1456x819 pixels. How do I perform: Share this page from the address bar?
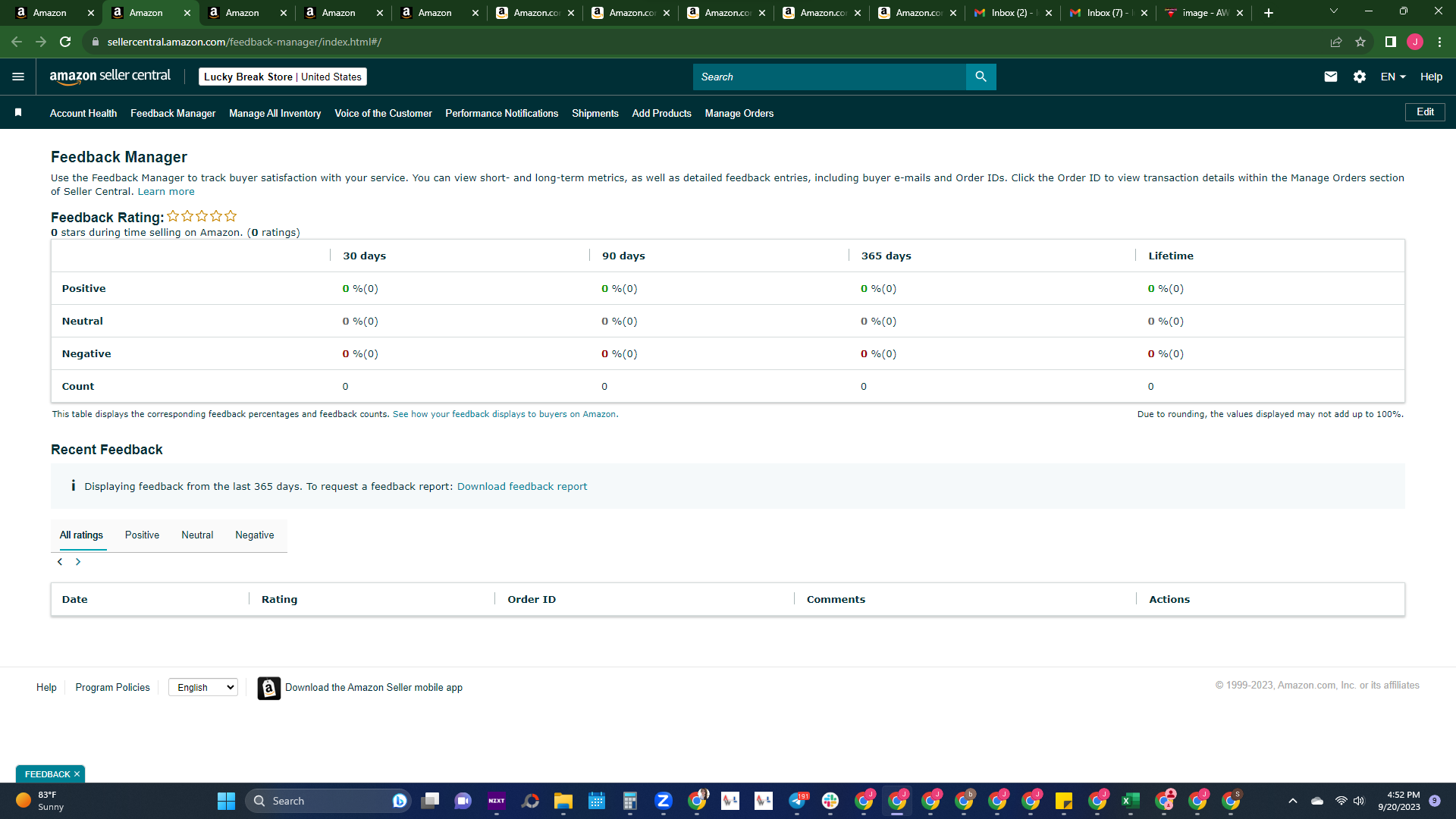pyautogui.click(x=1336, y=42)
